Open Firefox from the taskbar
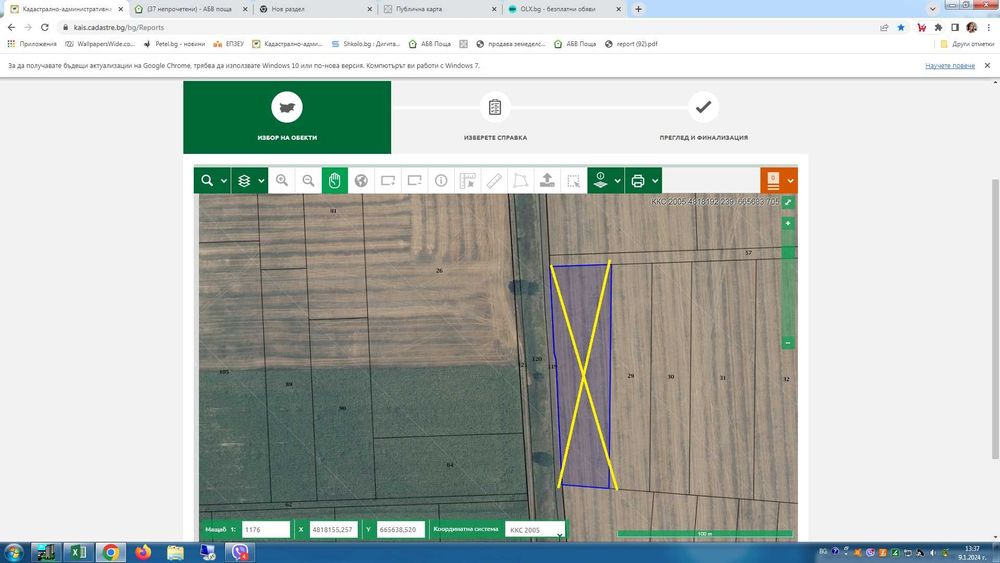 [x=143, y=552]
